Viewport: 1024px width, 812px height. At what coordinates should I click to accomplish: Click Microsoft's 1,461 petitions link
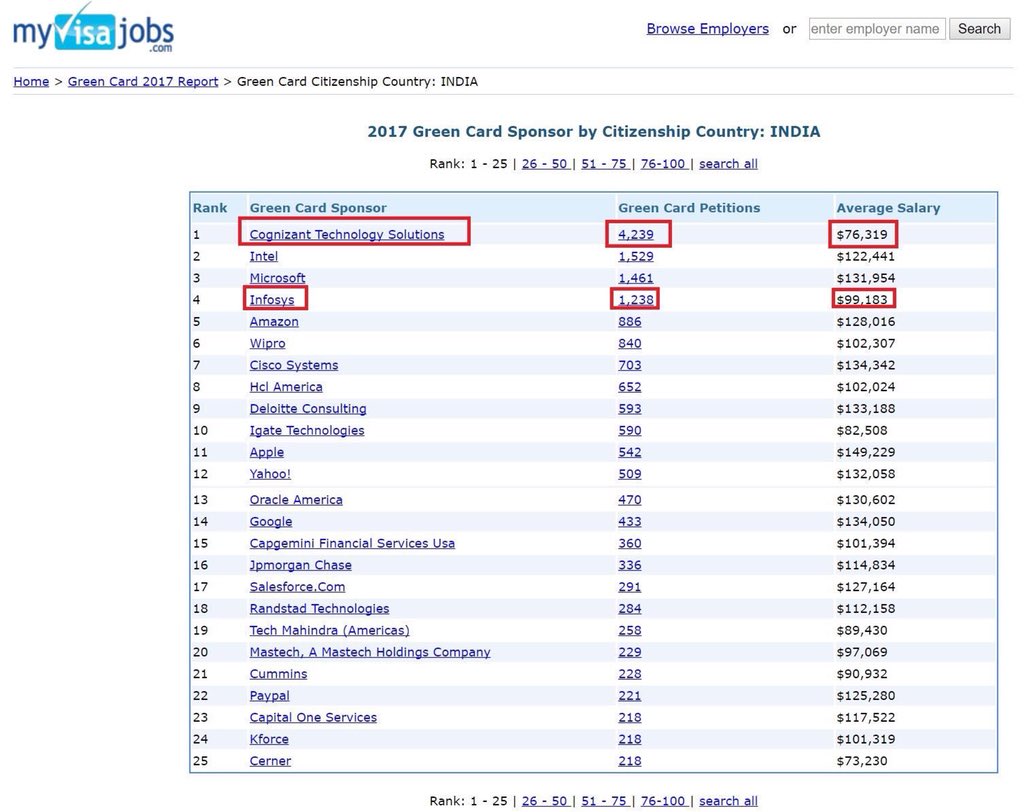(636, 278)
